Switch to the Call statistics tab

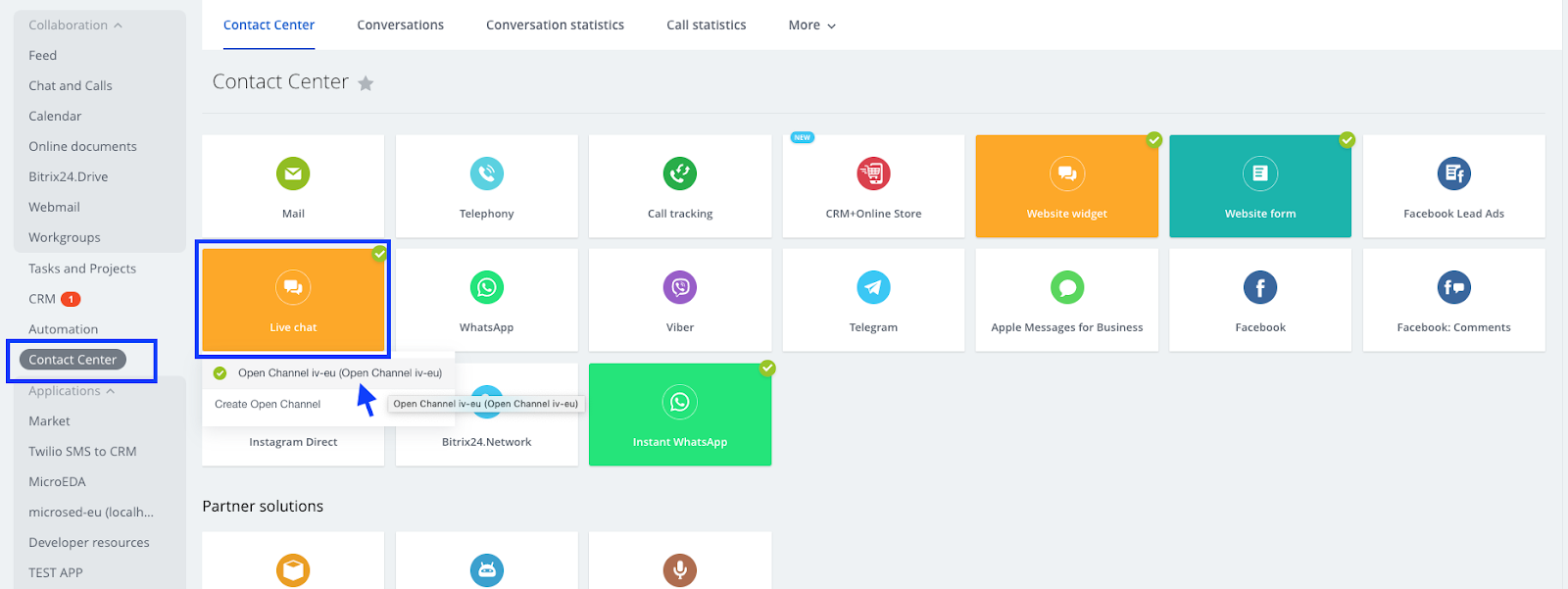[707, 25]
